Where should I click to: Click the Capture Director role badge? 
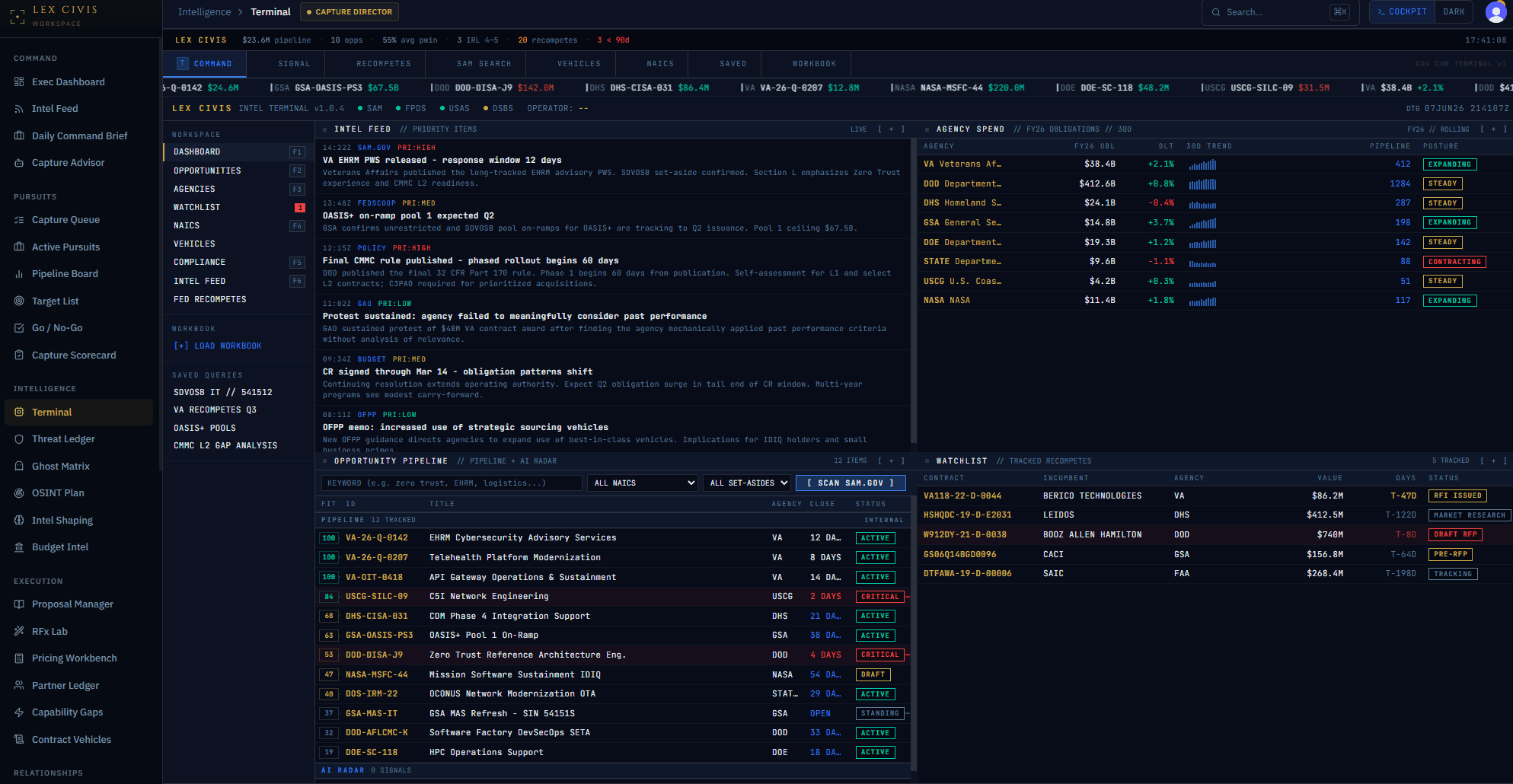pos(350,12)
